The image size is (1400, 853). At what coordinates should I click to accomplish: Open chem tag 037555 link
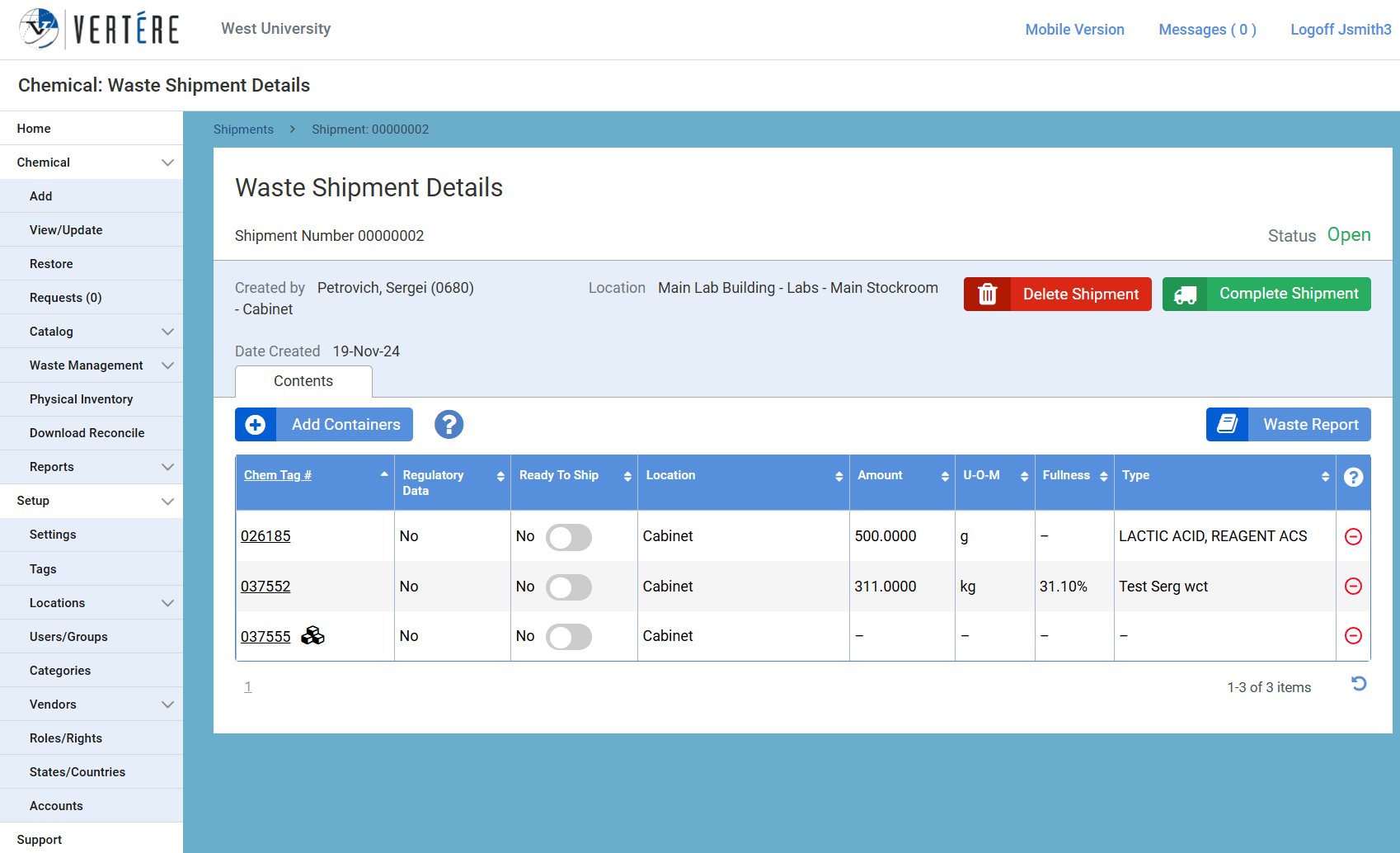coord(265,637)
